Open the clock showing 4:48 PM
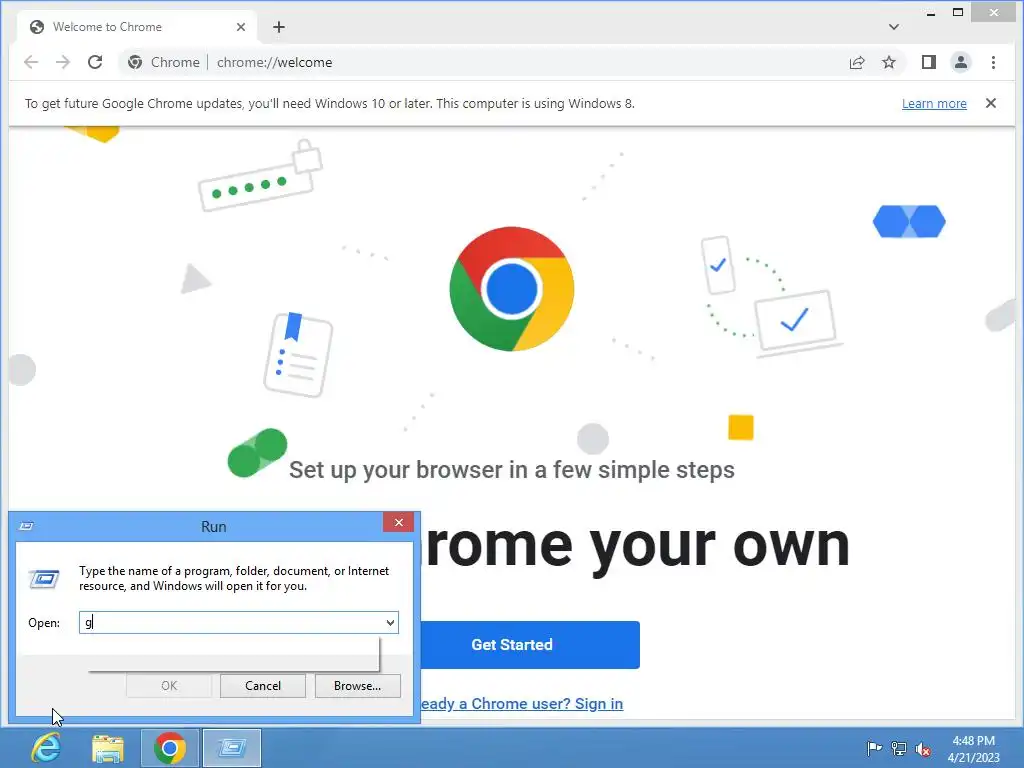 click(974, 749)
